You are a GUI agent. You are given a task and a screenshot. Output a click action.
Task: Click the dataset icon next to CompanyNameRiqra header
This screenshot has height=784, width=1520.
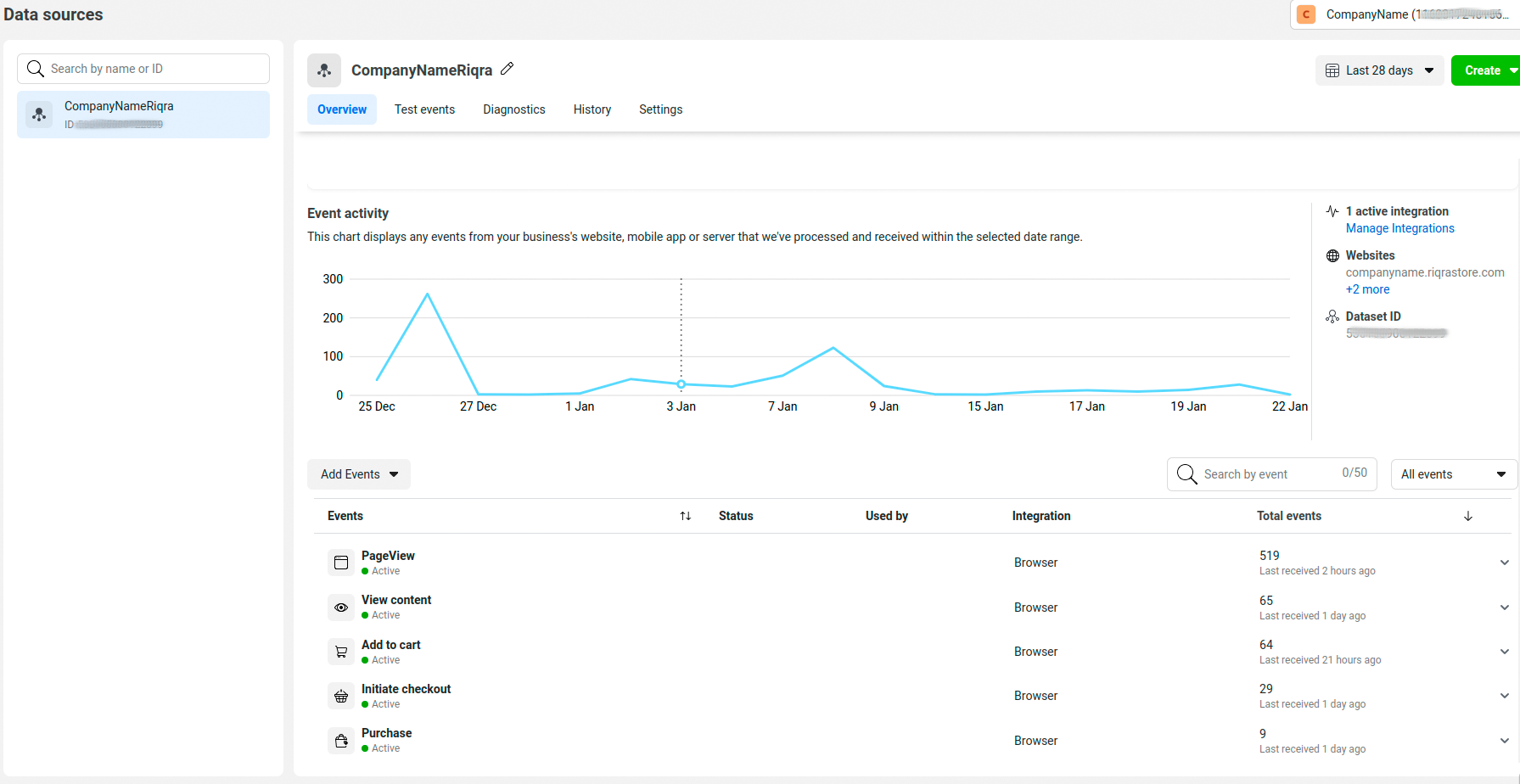tap(324, 70)
